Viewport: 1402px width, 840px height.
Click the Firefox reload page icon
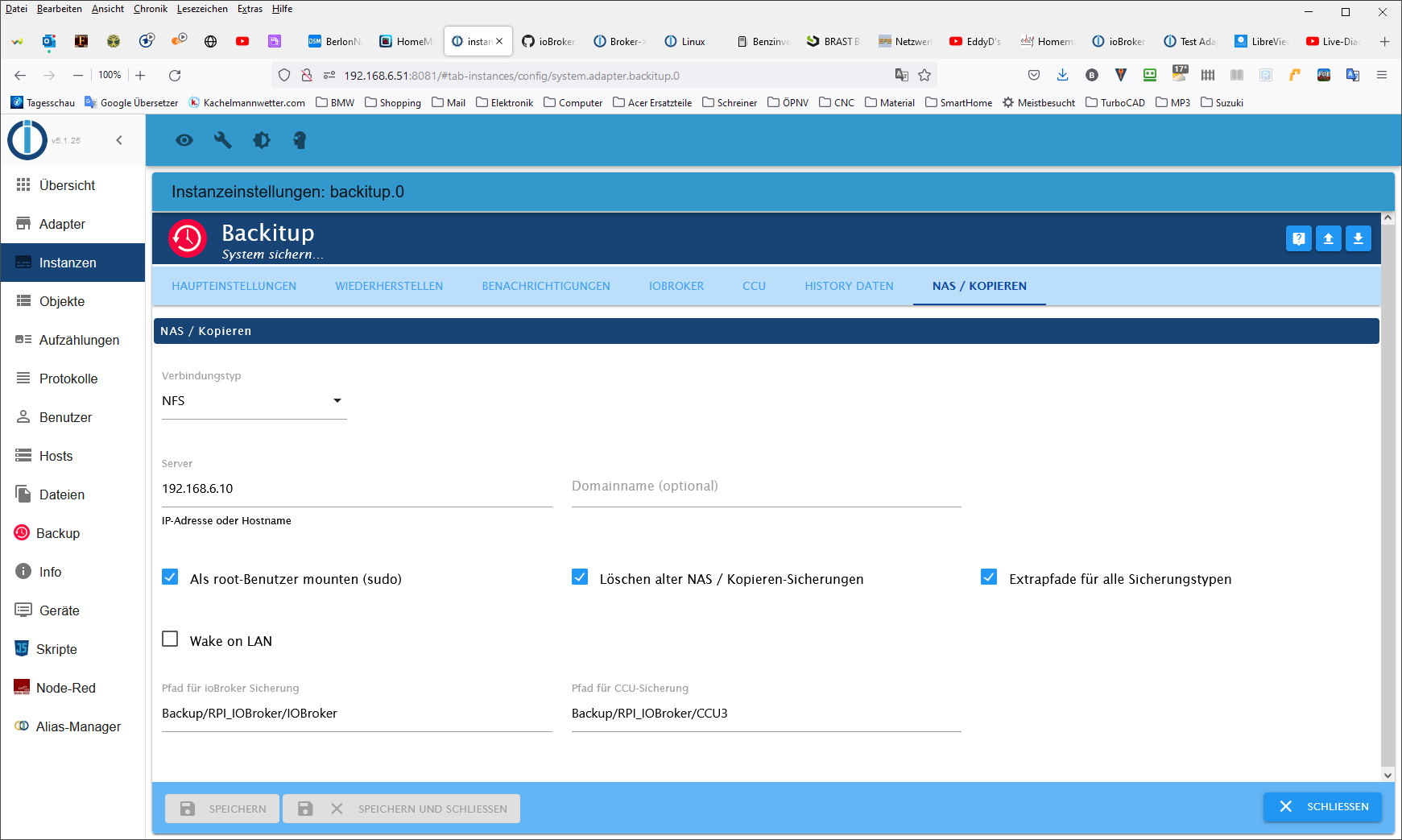pos(175,76)
